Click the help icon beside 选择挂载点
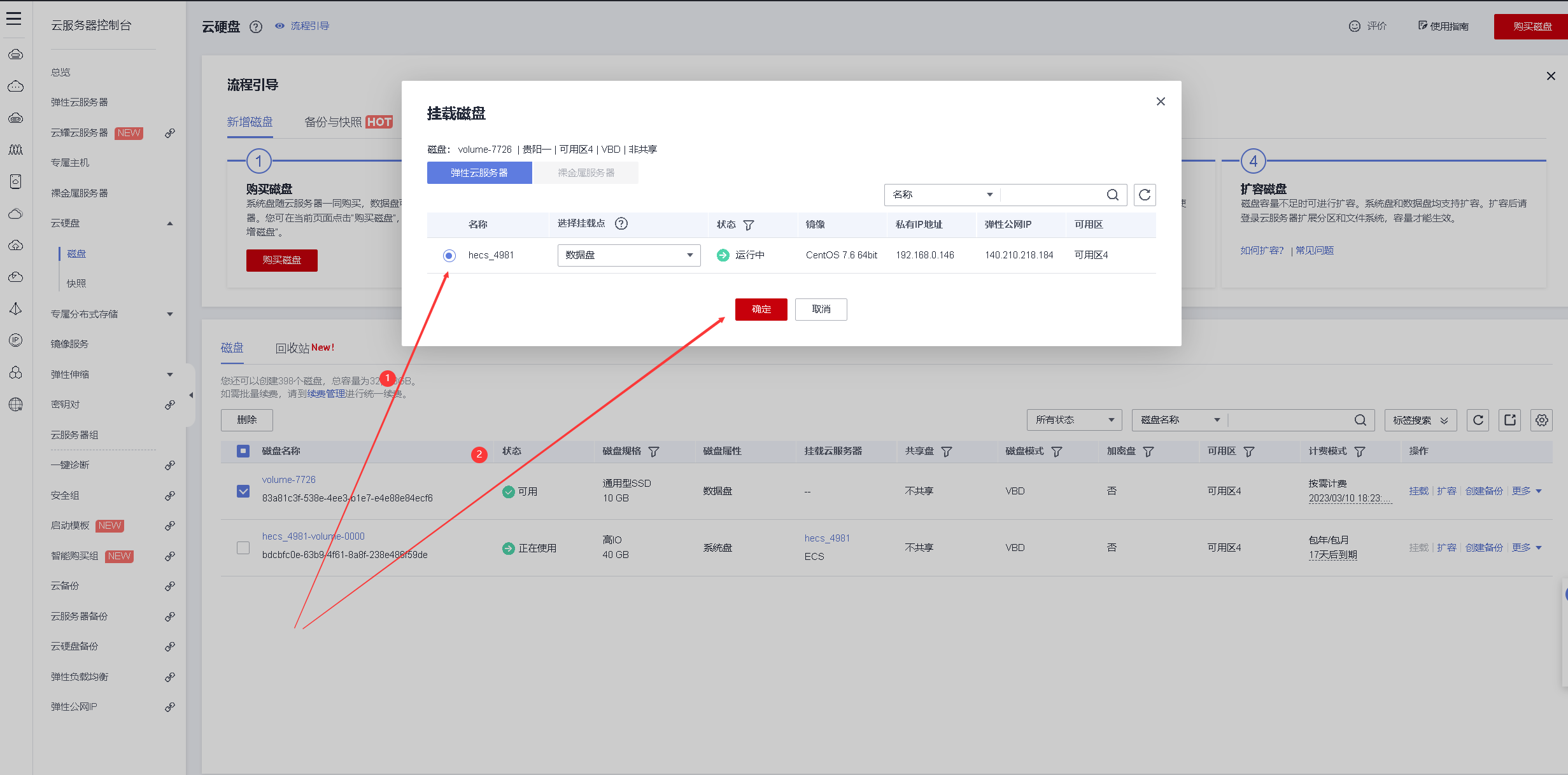The width and height of the screenshot is (1568, 775). (x=621, y=223)
